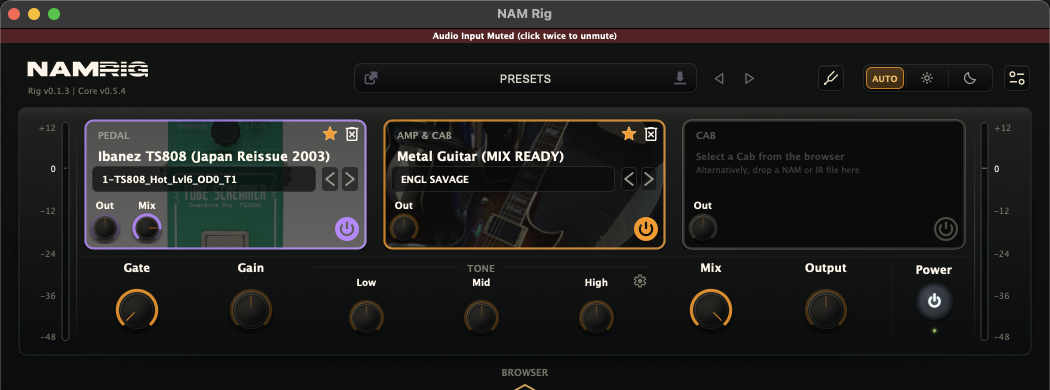
Task: Delete the PEDAL slot via its trash icon
Action: 352,134
